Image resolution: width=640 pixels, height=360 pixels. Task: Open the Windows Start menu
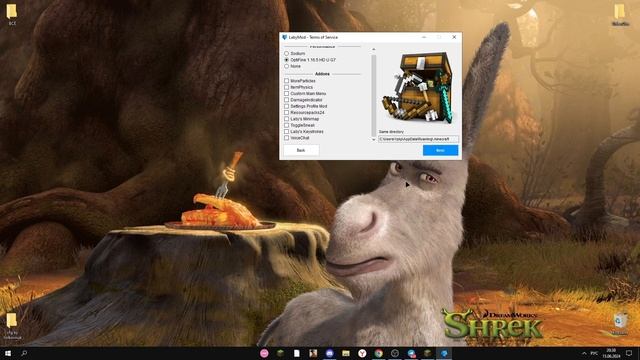pos(8,353)
